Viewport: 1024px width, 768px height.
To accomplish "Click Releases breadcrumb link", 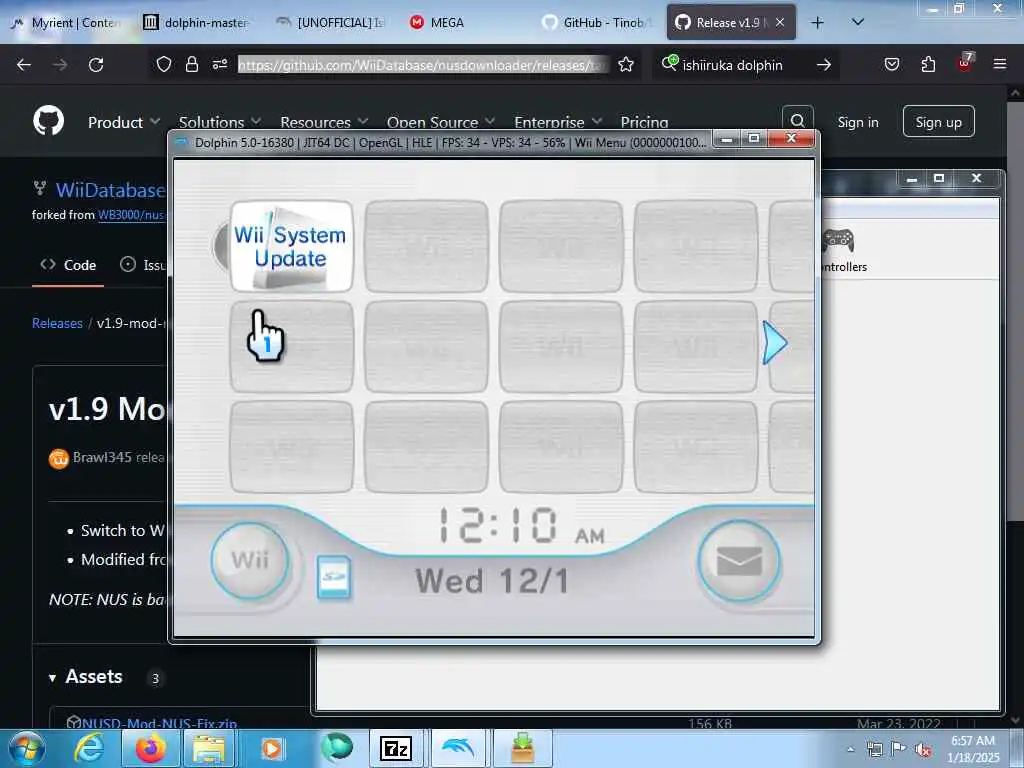I will point(57,323).
